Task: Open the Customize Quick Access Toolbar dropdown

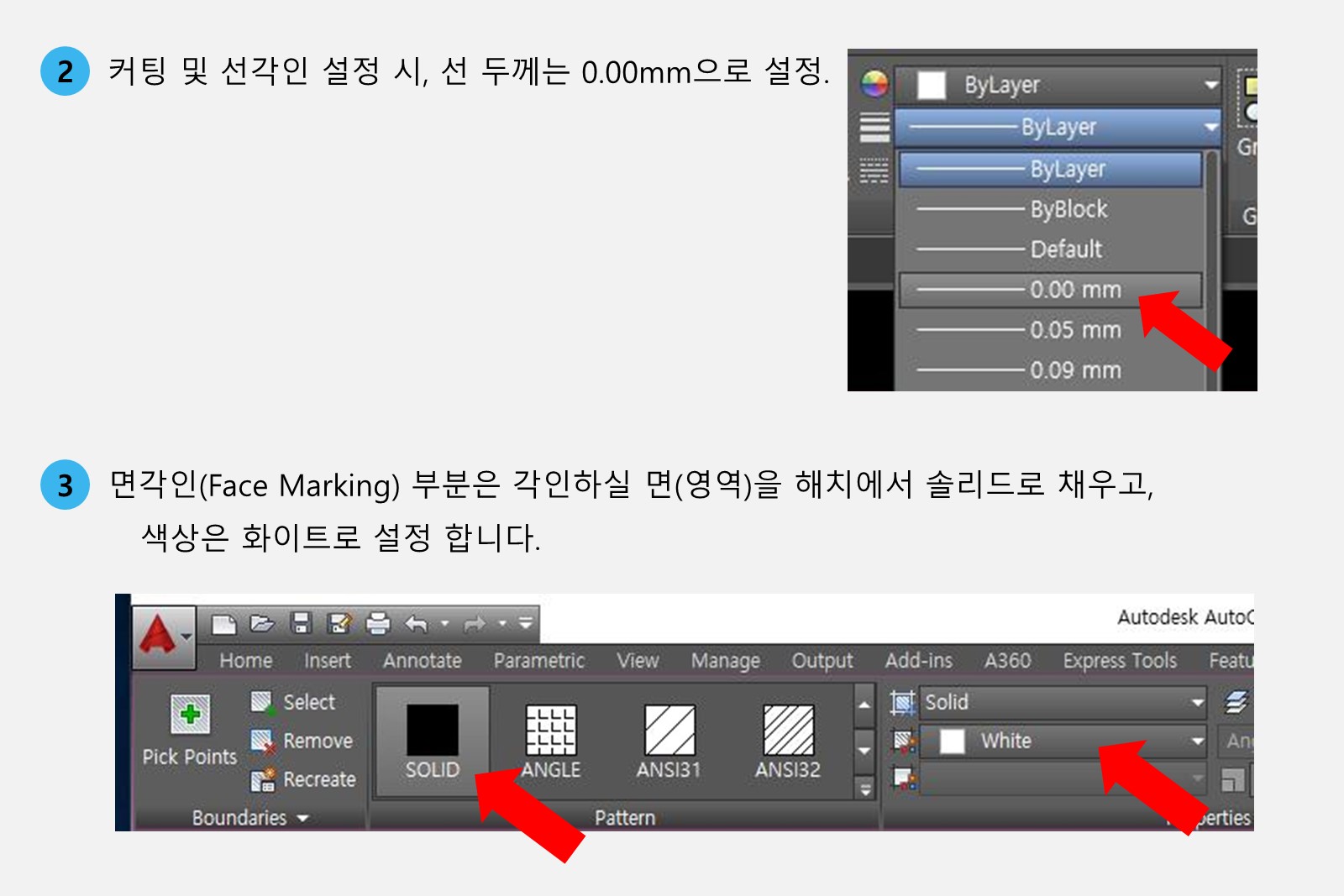Action: [x=526, y=623]
